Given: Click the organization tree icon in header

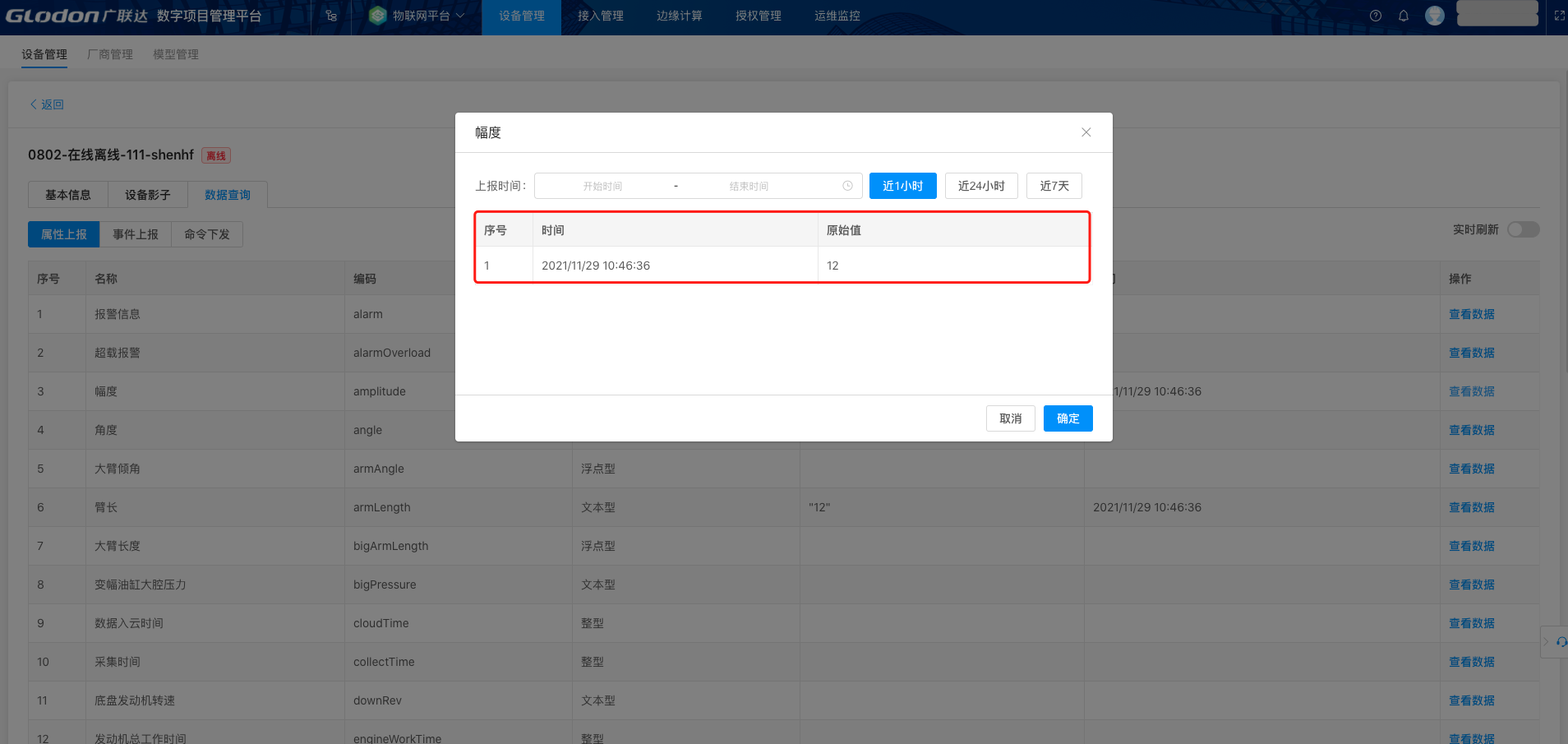Looking at the screenshot, I should pyautogui.click(x=331, y=16).
